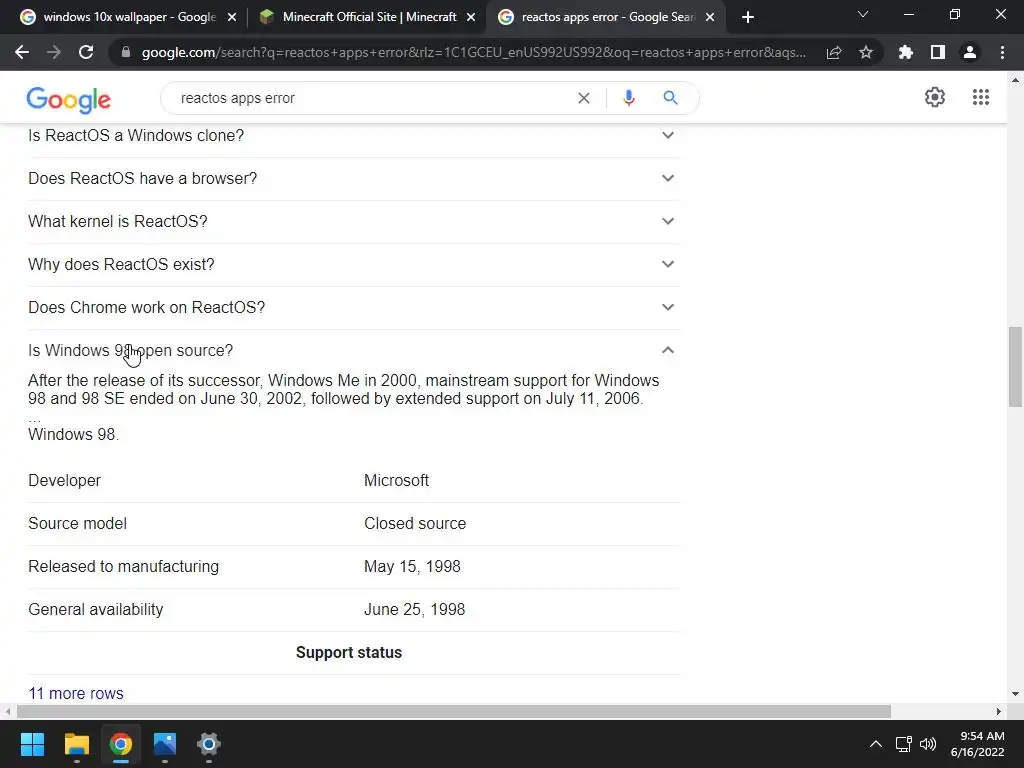Click the address bar URL
The width and height of the screenshot is (1024, 768).
[x=473, y=52]
